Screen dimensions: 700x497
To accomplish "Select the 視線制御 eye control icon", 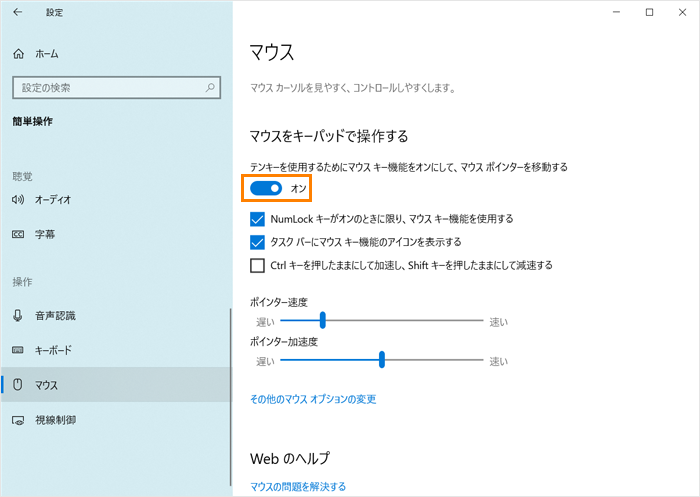I will point(18,419).
